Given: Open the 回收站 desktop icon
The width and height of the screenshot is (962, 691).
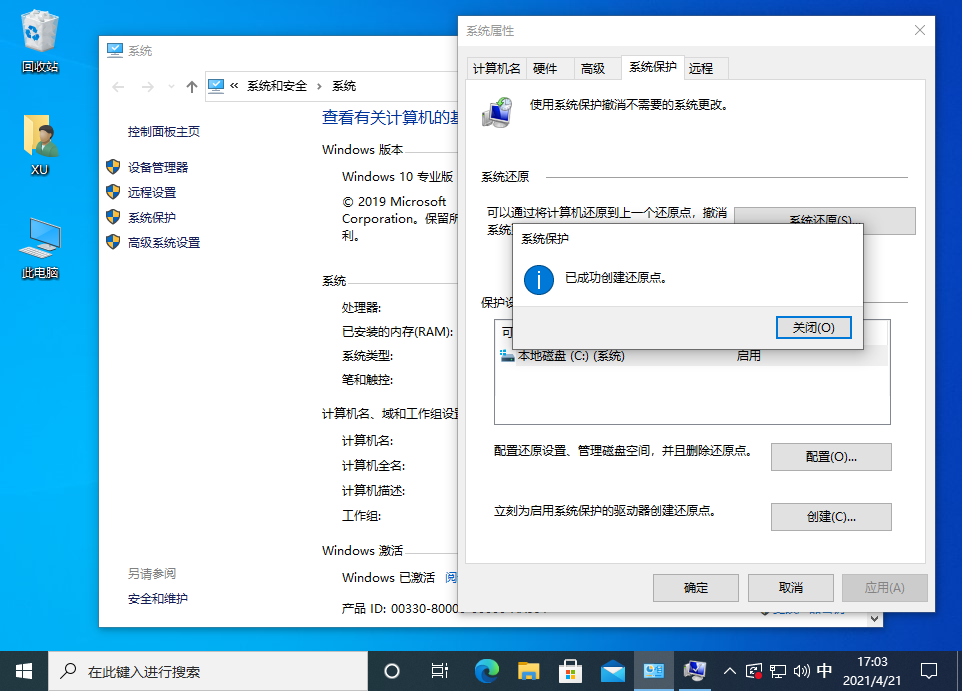Looking at the screenshot, I should [38, 38].
